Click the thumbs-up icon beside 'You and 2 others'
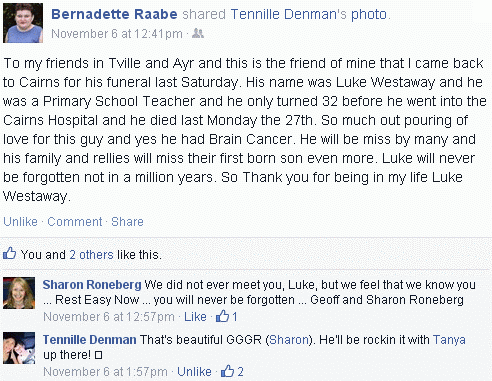Image resolution: width=492 pixels, height=381 pixels. [9, 254]
